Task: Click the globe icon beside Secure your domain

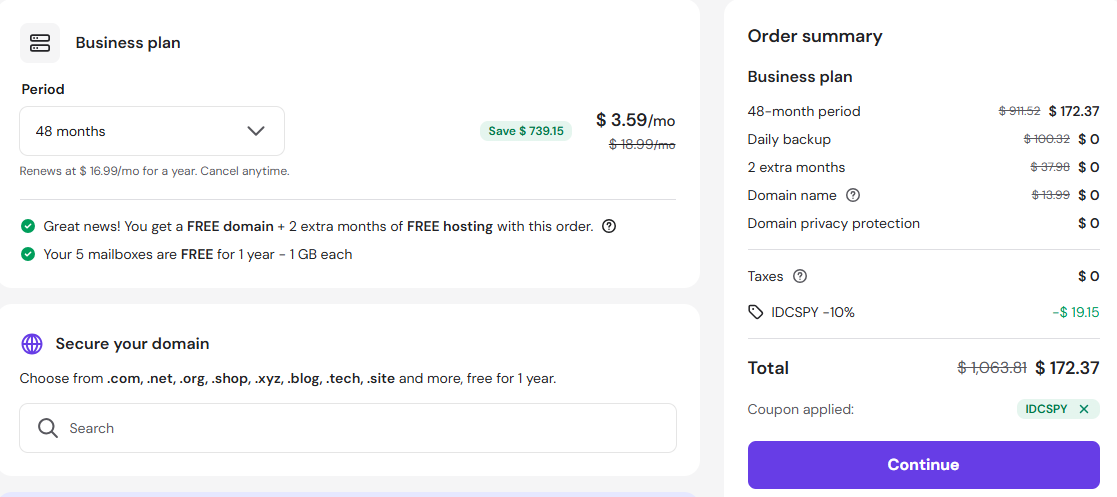Action: pos(32,344)
